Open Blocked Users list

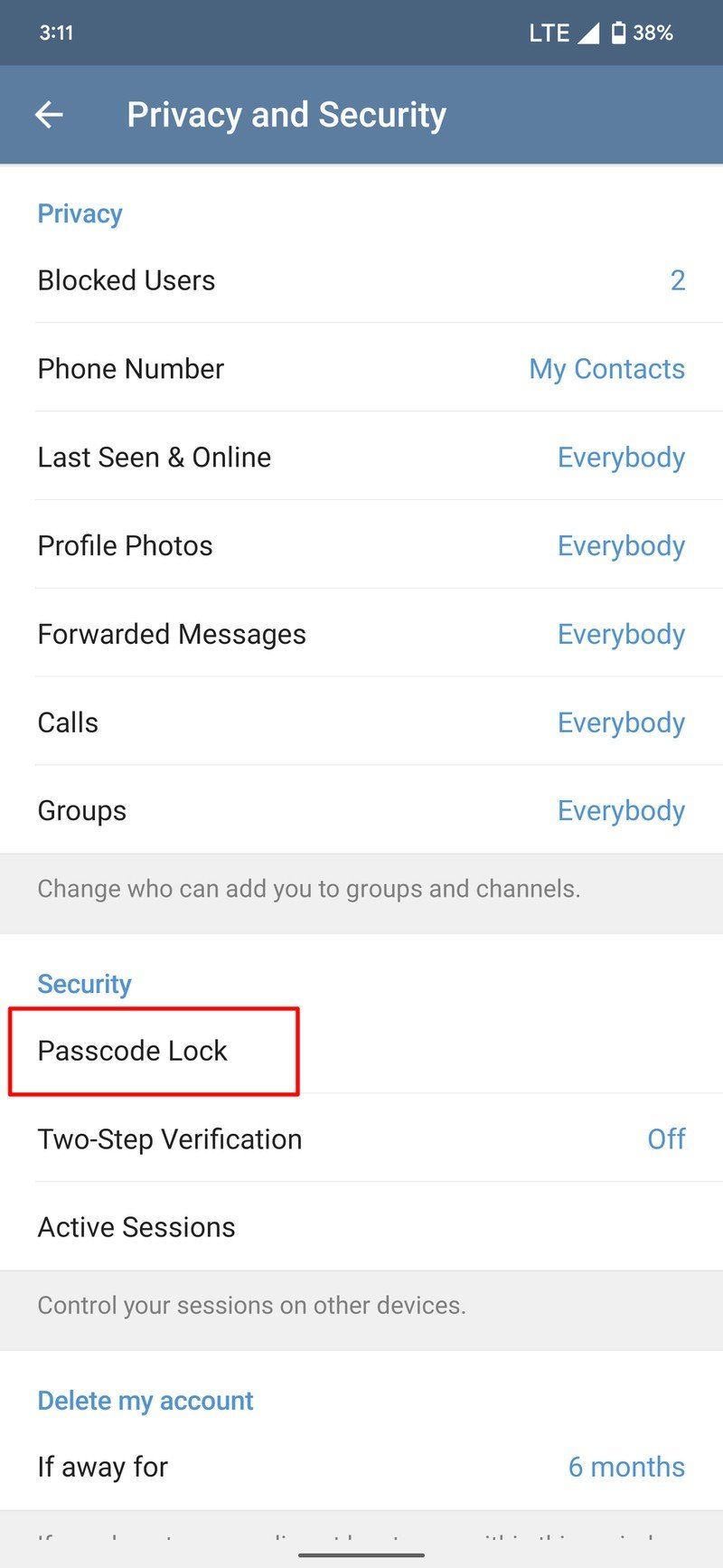[x=127, y=280]
